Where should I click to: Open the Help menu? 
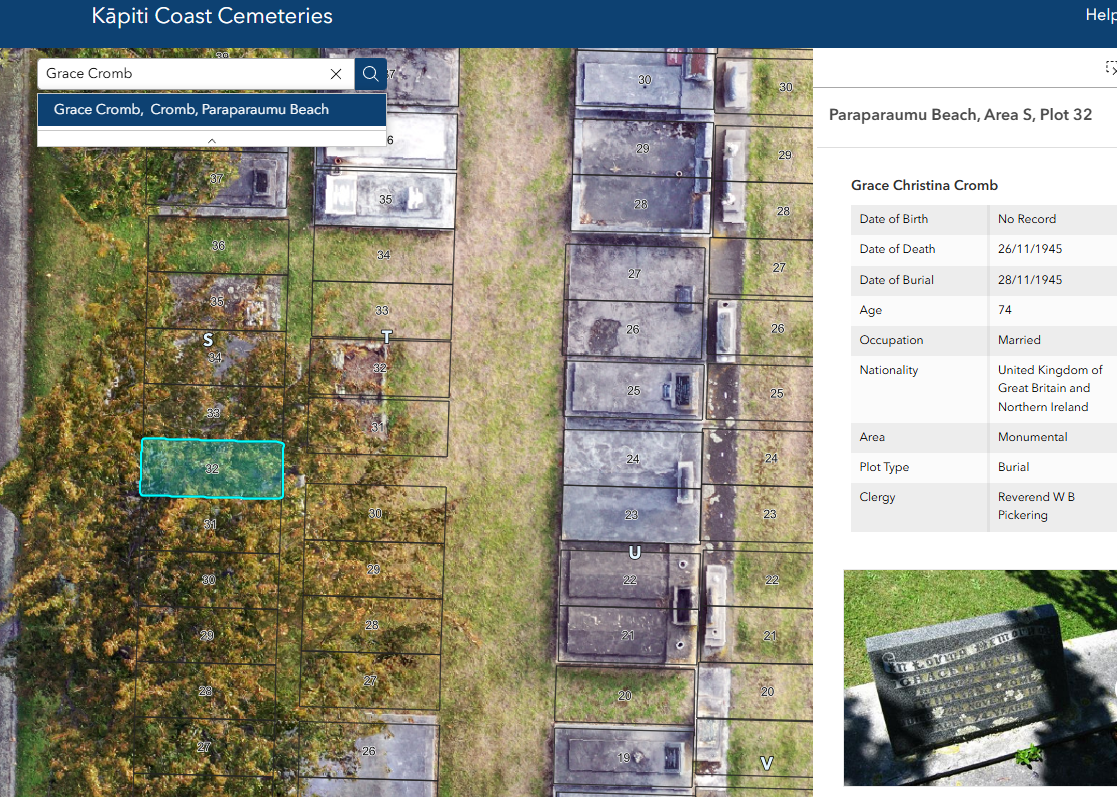coord(1099,15)
